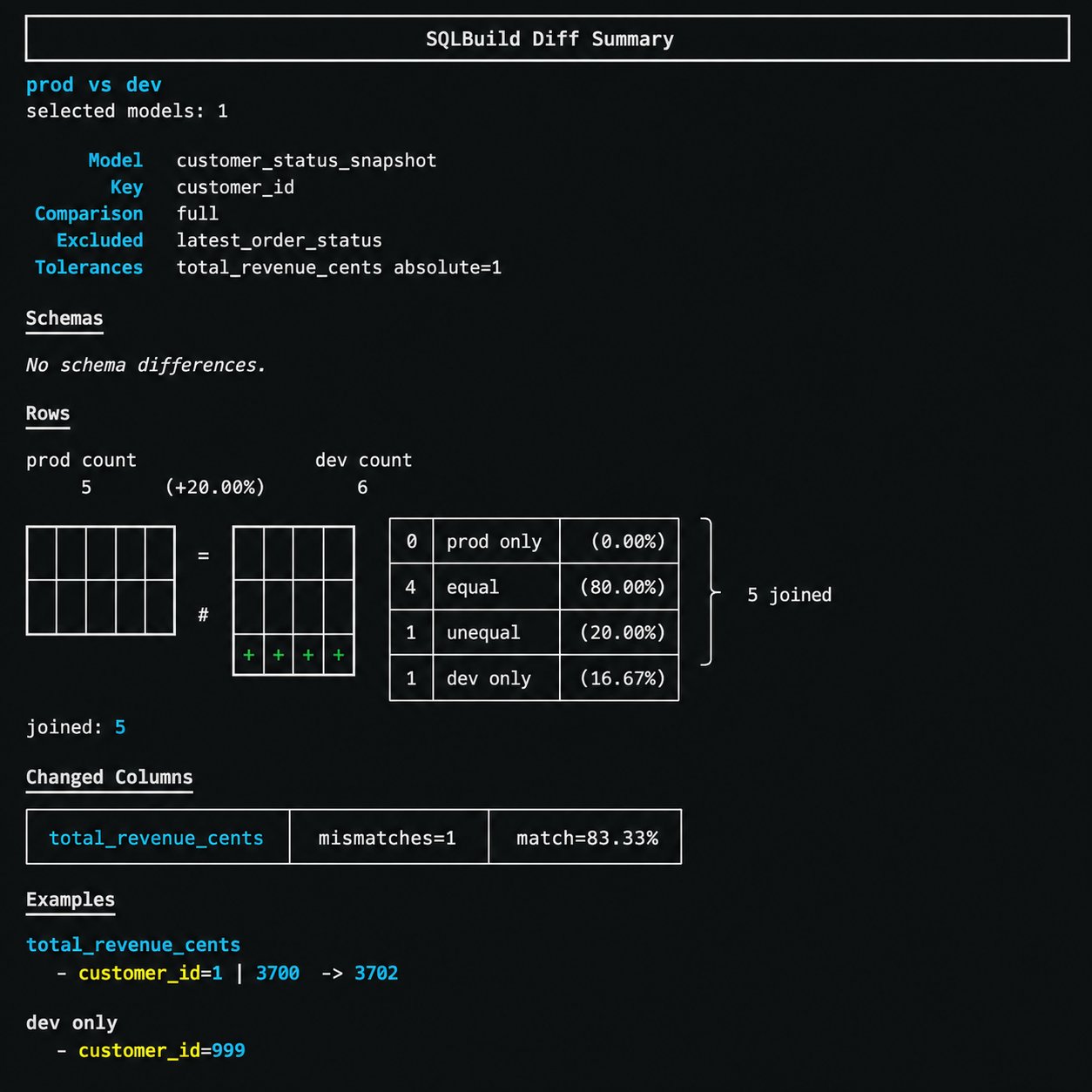This screenshot has width=1092, height=1092.
Task: Select the 'full' comparison value
Action: tap(198, 213)
